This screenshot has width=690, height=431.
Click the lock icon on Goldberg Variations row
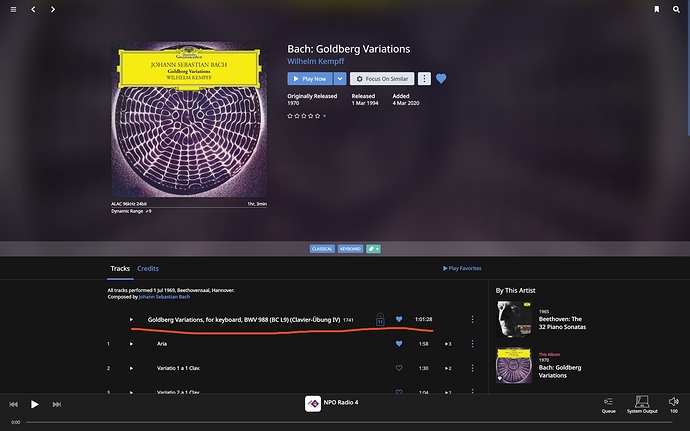(380, 319)
